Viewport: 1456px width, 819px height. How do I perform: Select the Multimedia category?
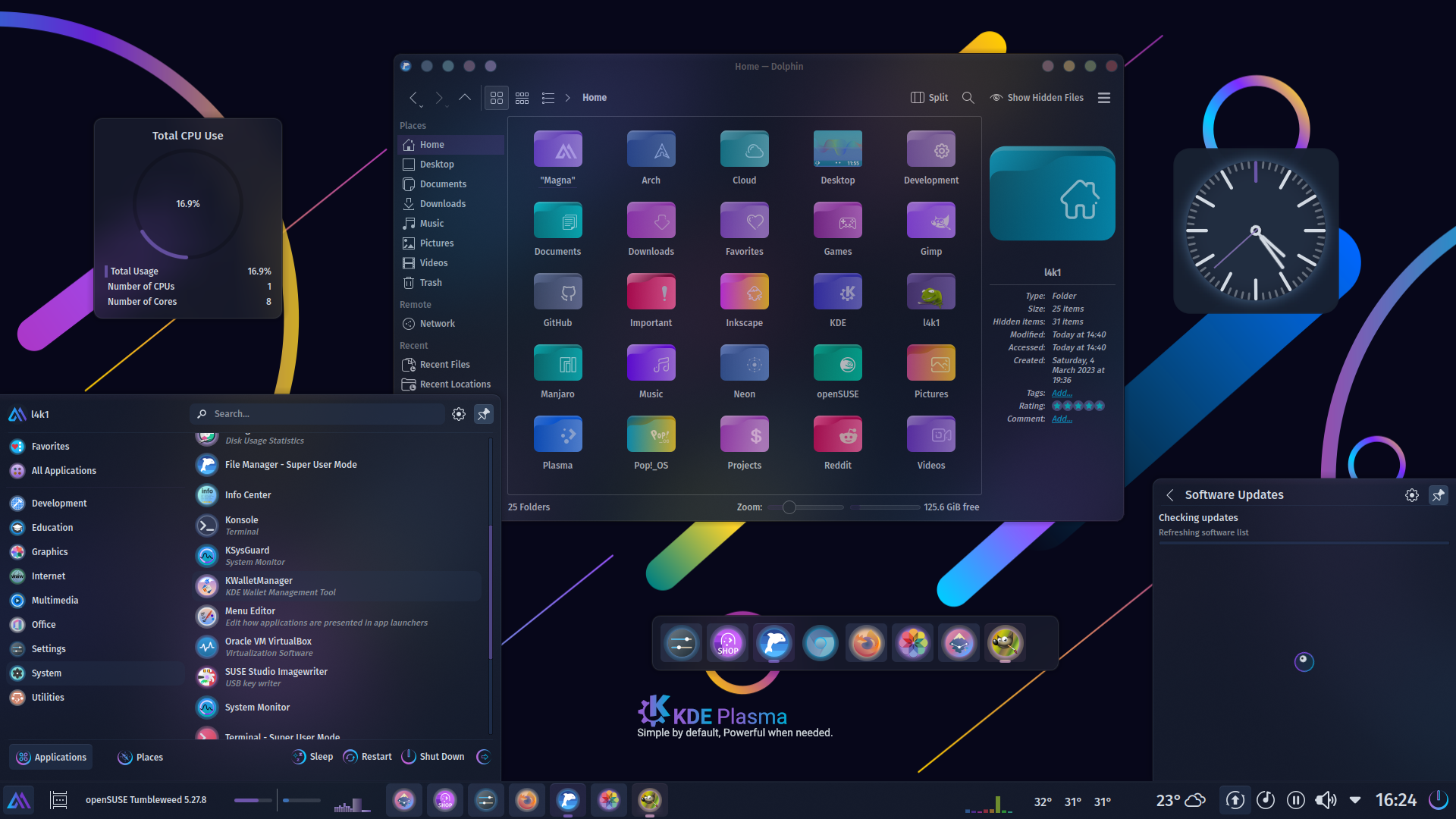95,601
